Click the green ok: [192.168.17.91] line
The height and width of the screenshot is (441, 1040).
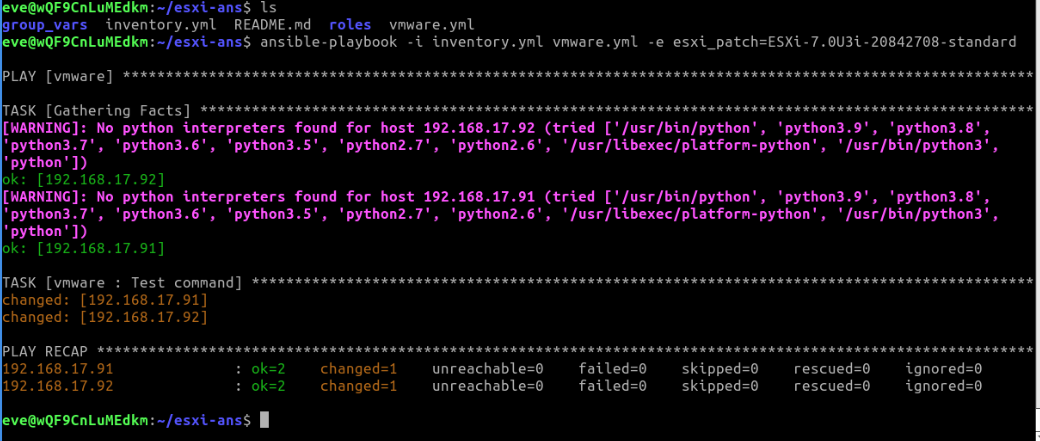83,248
